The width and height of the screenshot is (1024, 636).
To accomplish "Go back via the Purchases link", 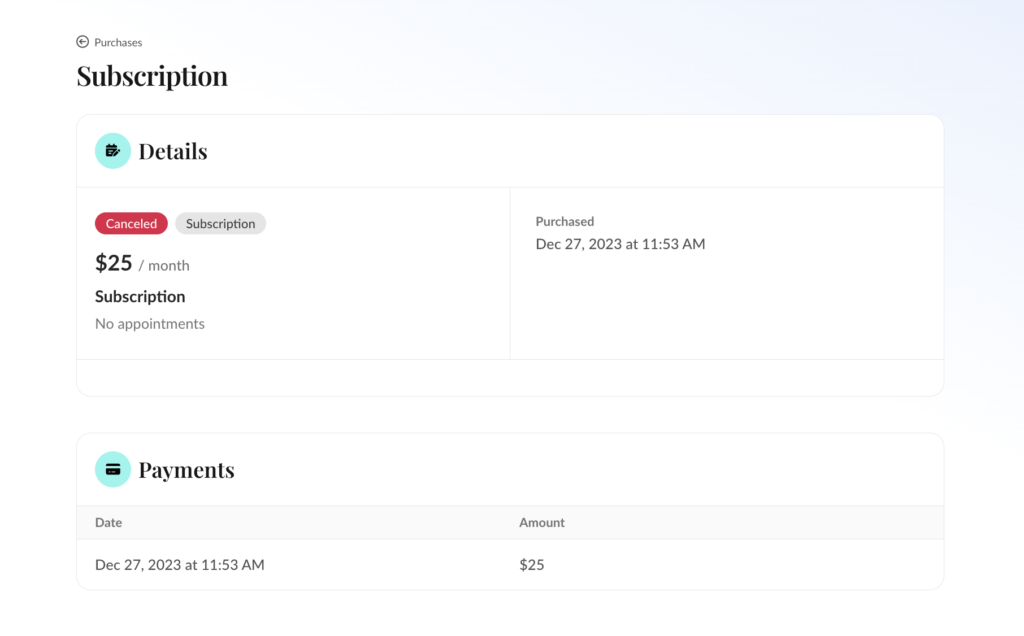I will pyautogui.click(x=118, y=42).
